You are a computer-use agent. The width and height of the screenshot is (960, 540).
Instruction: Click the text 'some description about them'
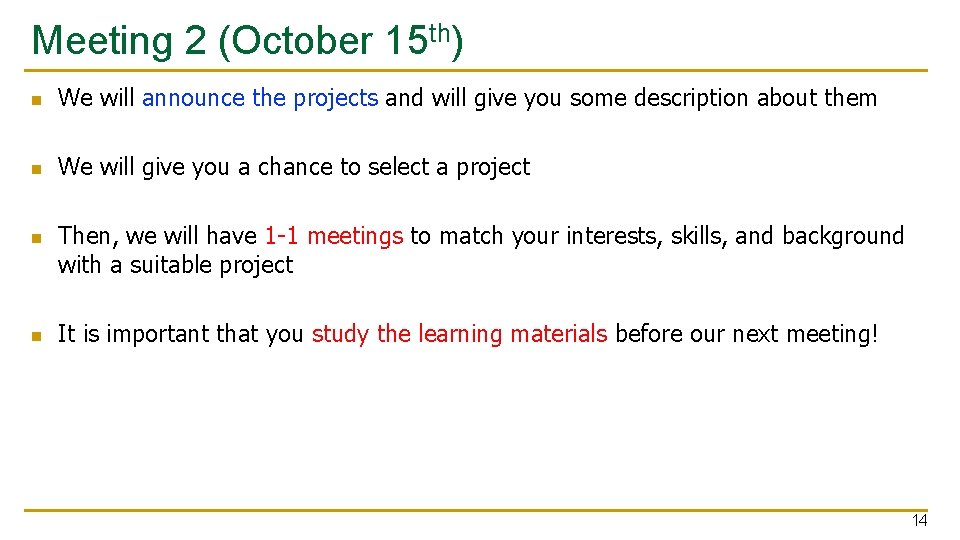click(738, 98)
